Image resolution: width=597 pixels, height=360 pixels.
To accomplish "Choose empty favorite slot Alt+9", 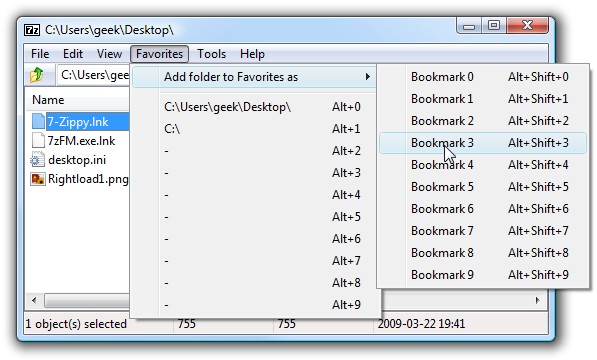I will (x=254, y=305).
